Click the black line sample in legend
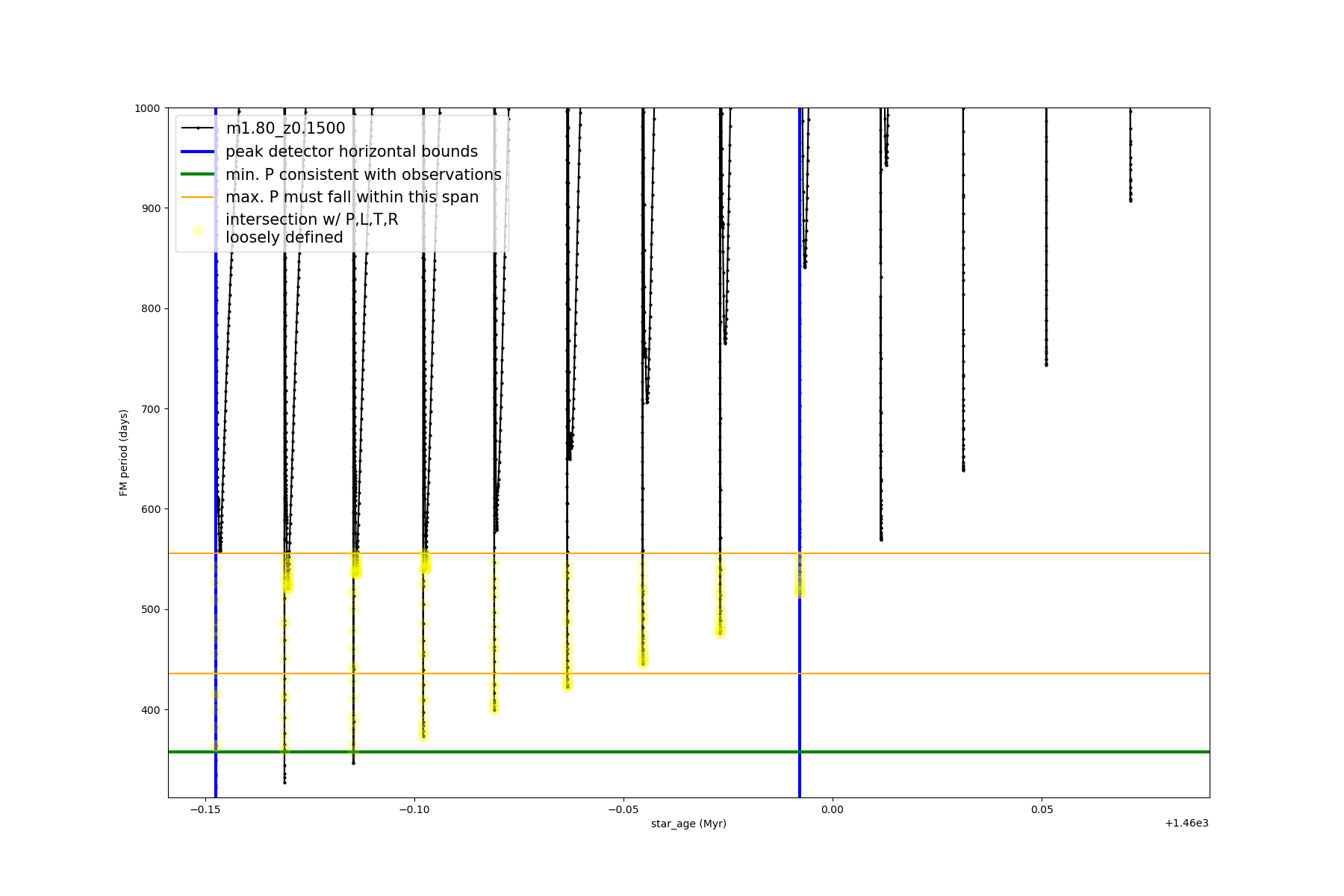Image resolution: width=1344 pixels, height=896 pixels. (198, 128)
